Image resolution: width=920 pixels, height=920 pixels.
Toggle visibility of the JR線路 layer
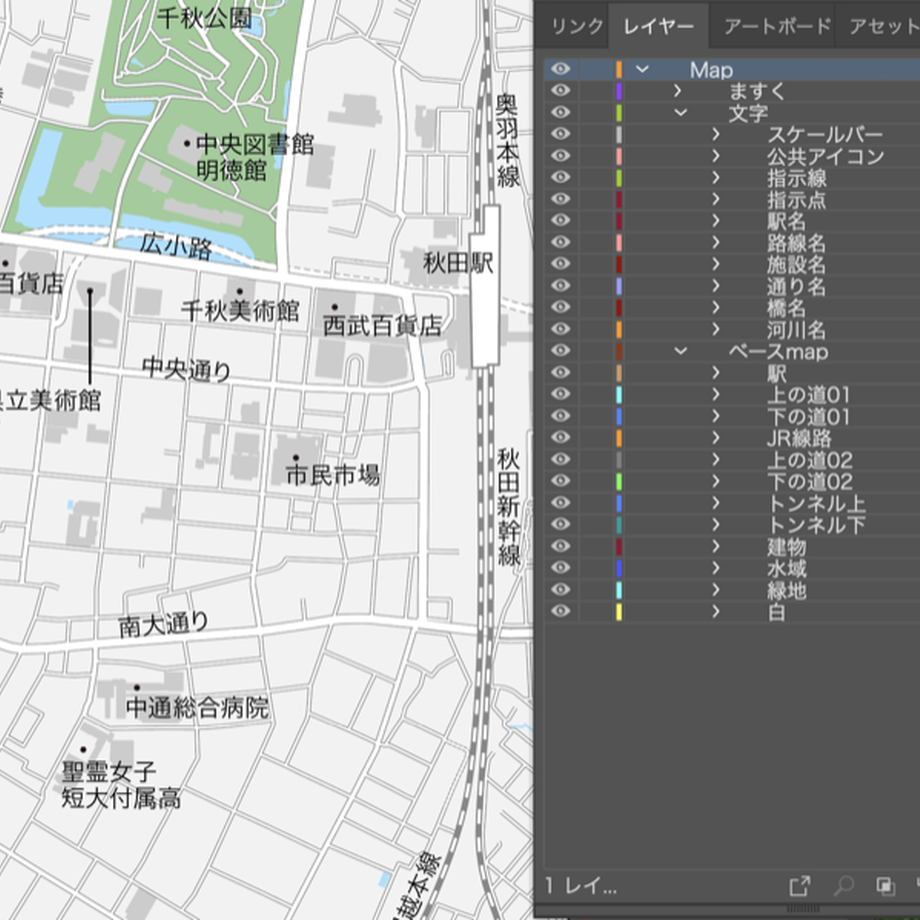(x=560, y=437)
